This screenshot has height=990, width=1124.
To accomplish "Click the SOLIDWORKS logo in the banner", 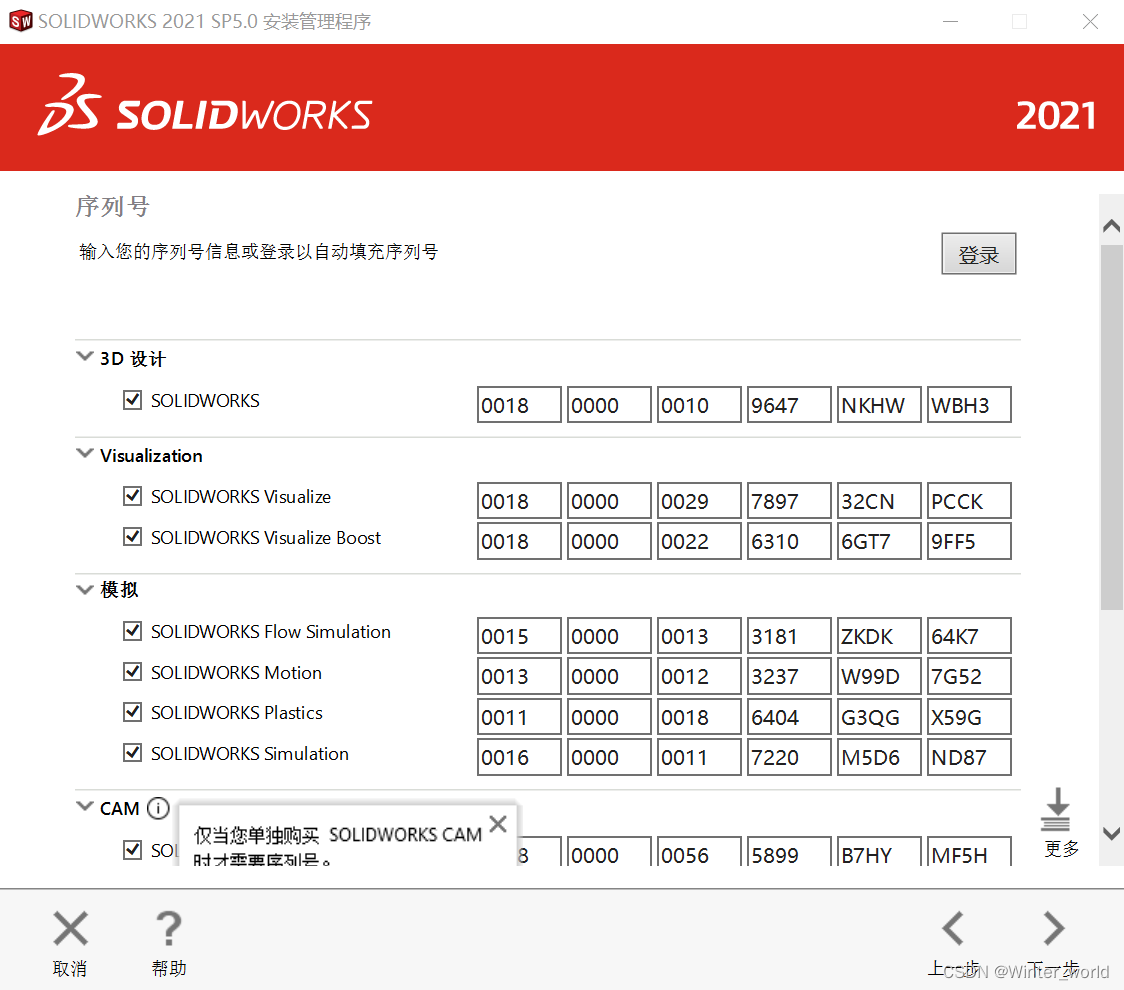I will click(x=205, y=106).
